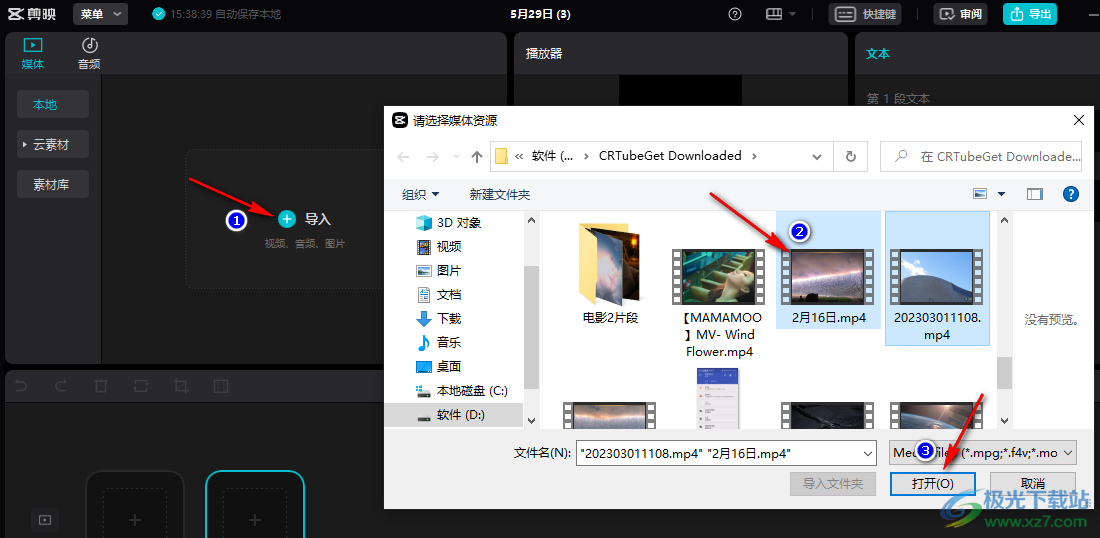Select MAMAMOO MV- Wind Flower.mp4 file
The height and width of the screenshot is (538, 1100).
click(718, 302)
